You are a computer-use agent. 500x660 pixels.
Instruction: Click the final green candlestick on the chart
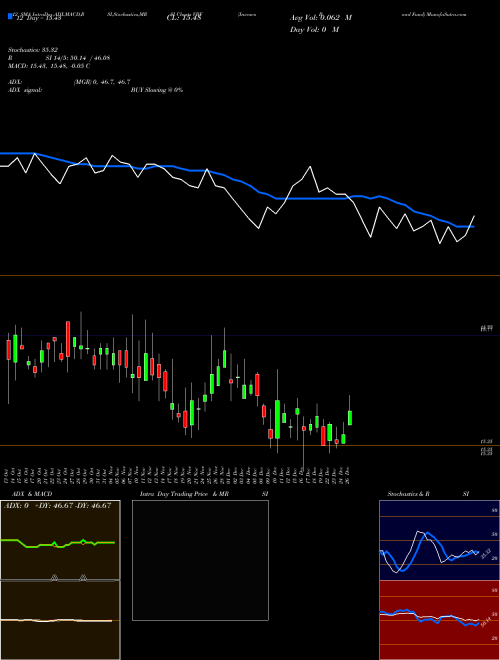[x=350, y=418]
